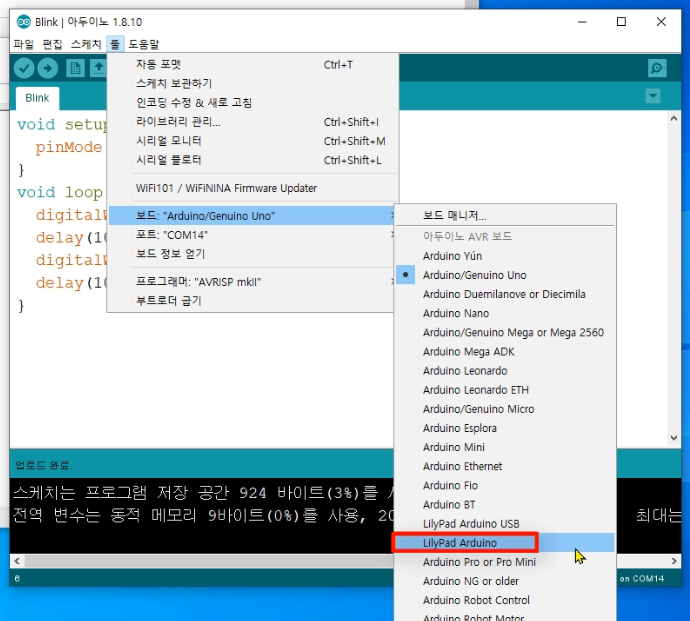The height and width of the screenshot is (621, 690).
Task: Select the highlighted LilyPad Arduino board
Action: [505, 543]
